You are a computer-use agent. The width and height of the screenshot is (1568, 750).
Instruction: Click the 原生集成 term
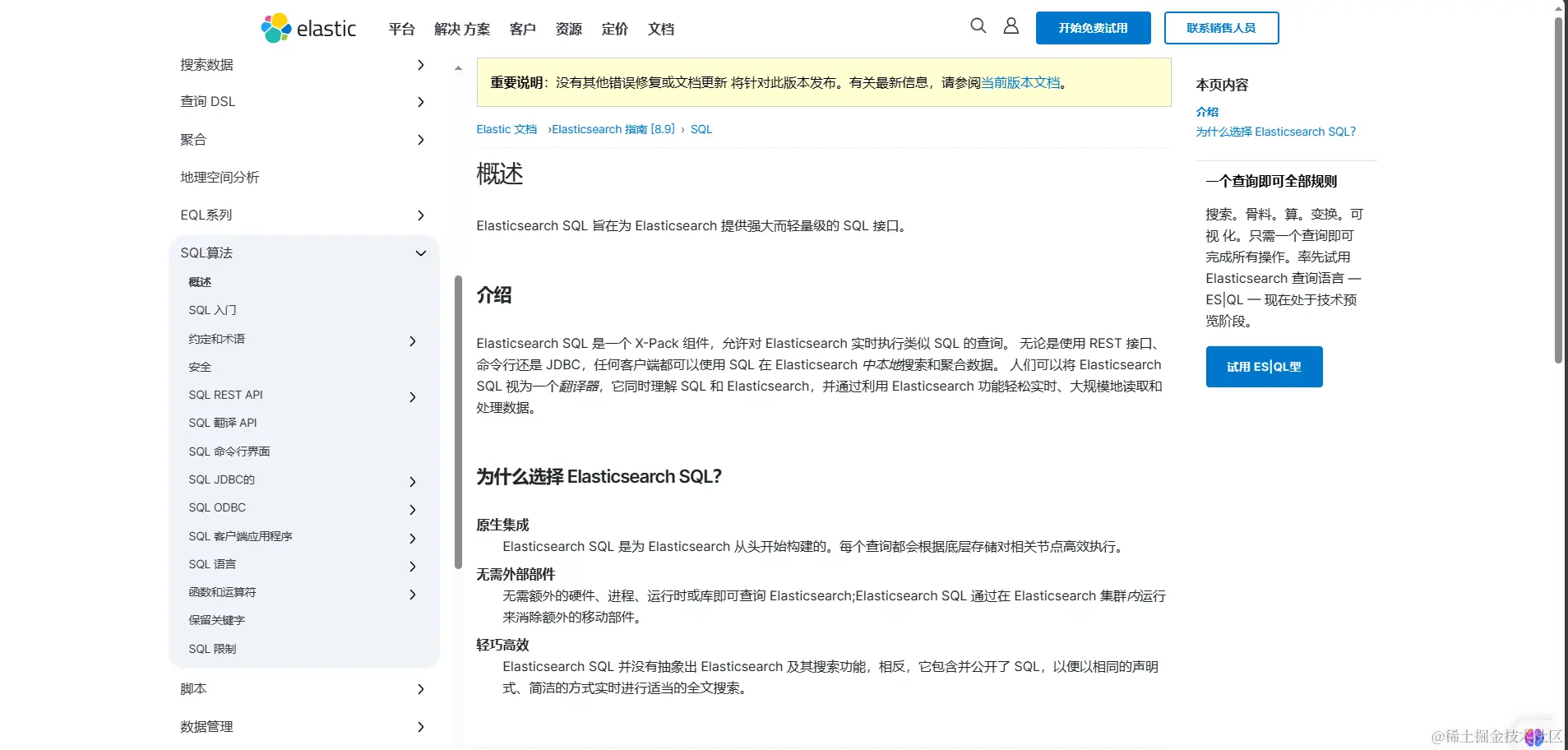(x=502, y=525)
